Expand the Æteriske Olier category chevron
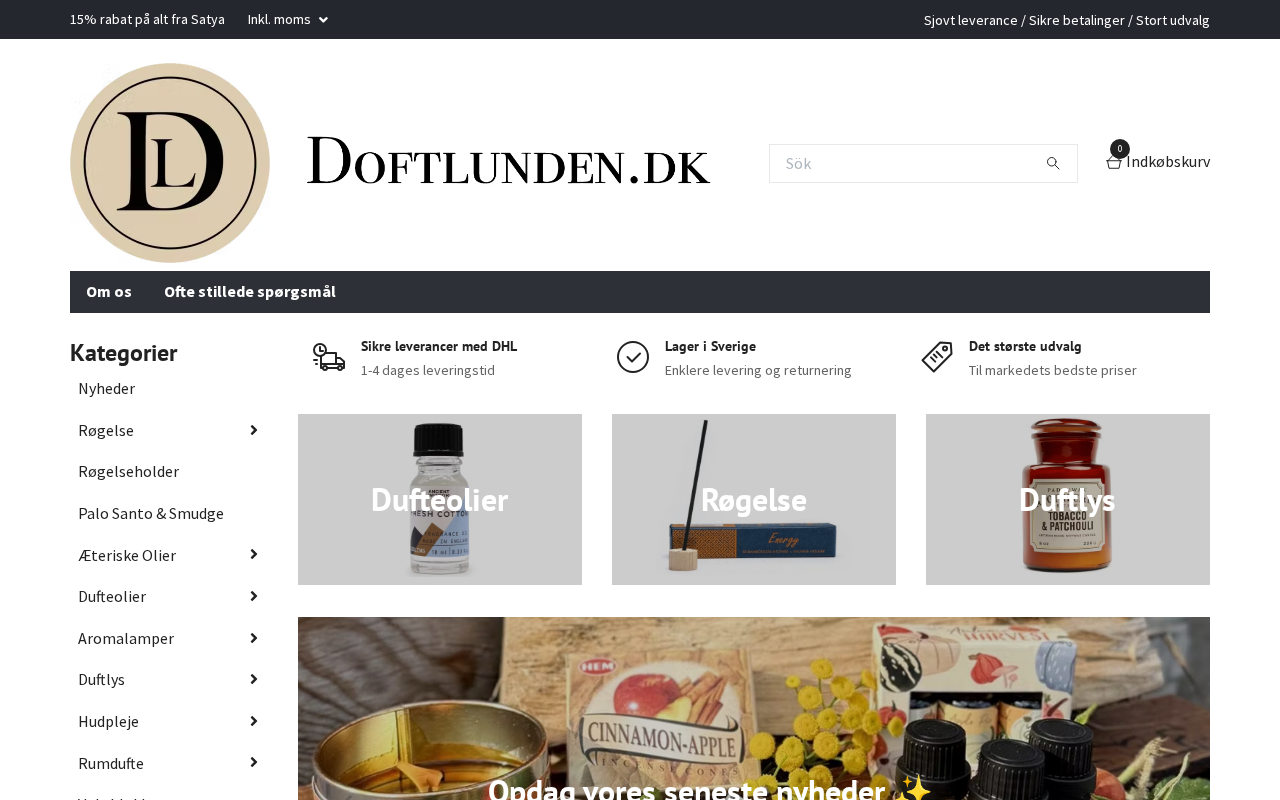The image size is (1280, 800). (254, 555)
